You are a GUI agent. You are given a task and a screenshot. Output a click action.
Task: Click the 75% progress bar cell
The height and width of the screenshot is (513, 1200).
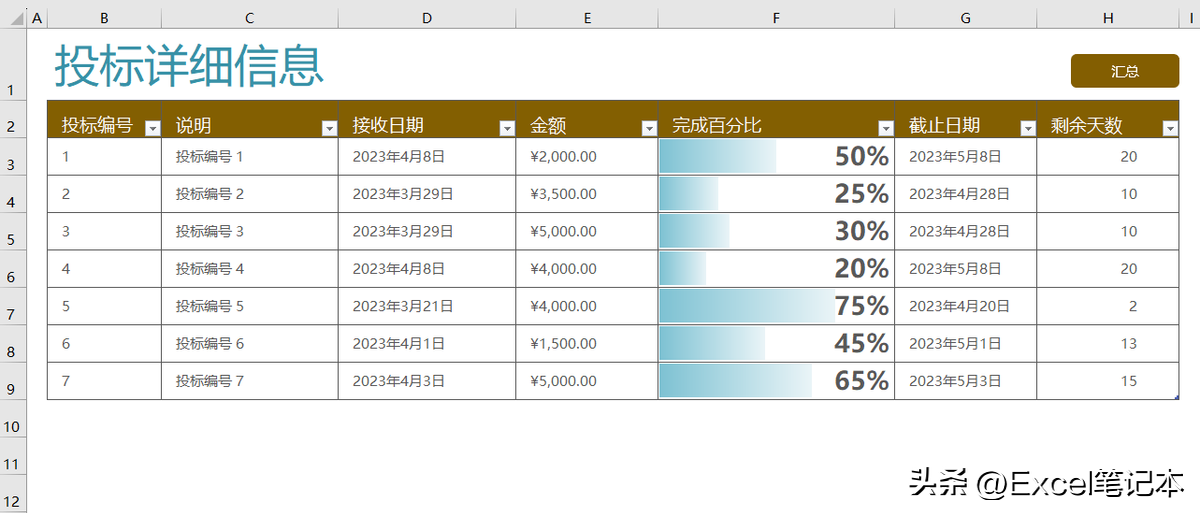(776, 306)
